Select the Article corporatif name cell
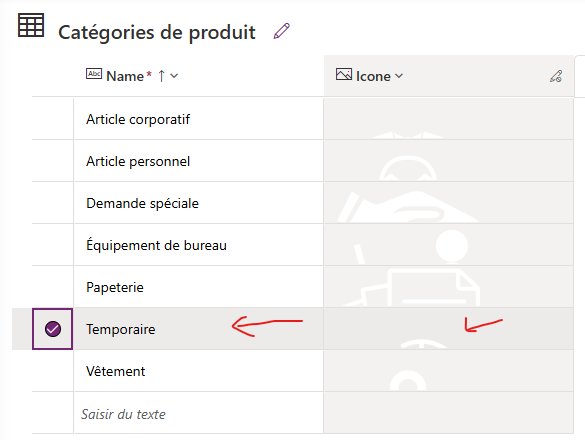 click(x=198, y=119)
